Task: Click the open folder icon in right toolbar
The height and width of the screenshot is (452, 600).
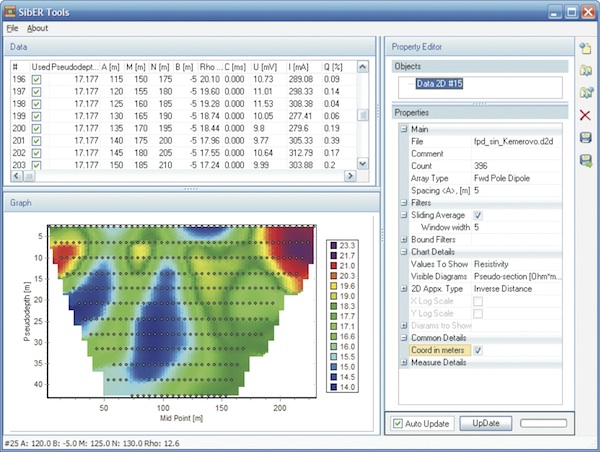Action: (585, 70)
